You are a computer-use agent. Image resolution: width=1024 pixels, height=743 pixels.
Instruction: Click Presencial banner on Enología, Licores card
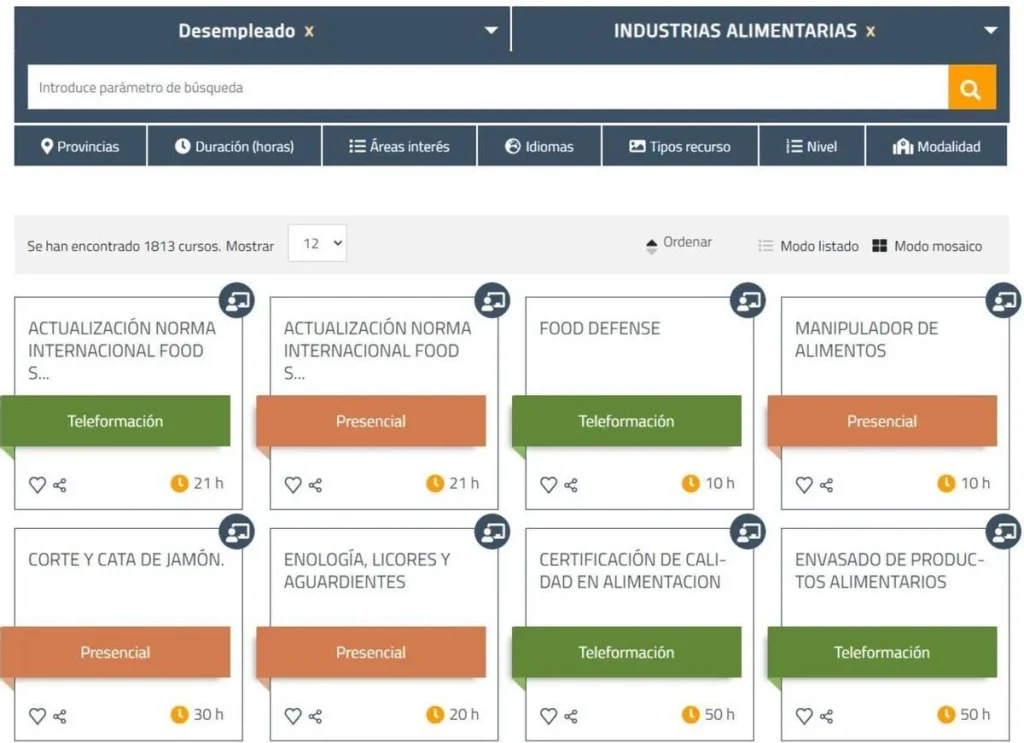point(371,652)
